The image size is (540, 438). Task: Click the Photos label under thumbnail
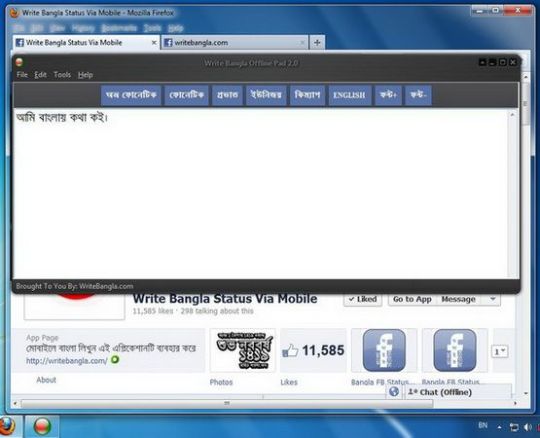point(221,382)
